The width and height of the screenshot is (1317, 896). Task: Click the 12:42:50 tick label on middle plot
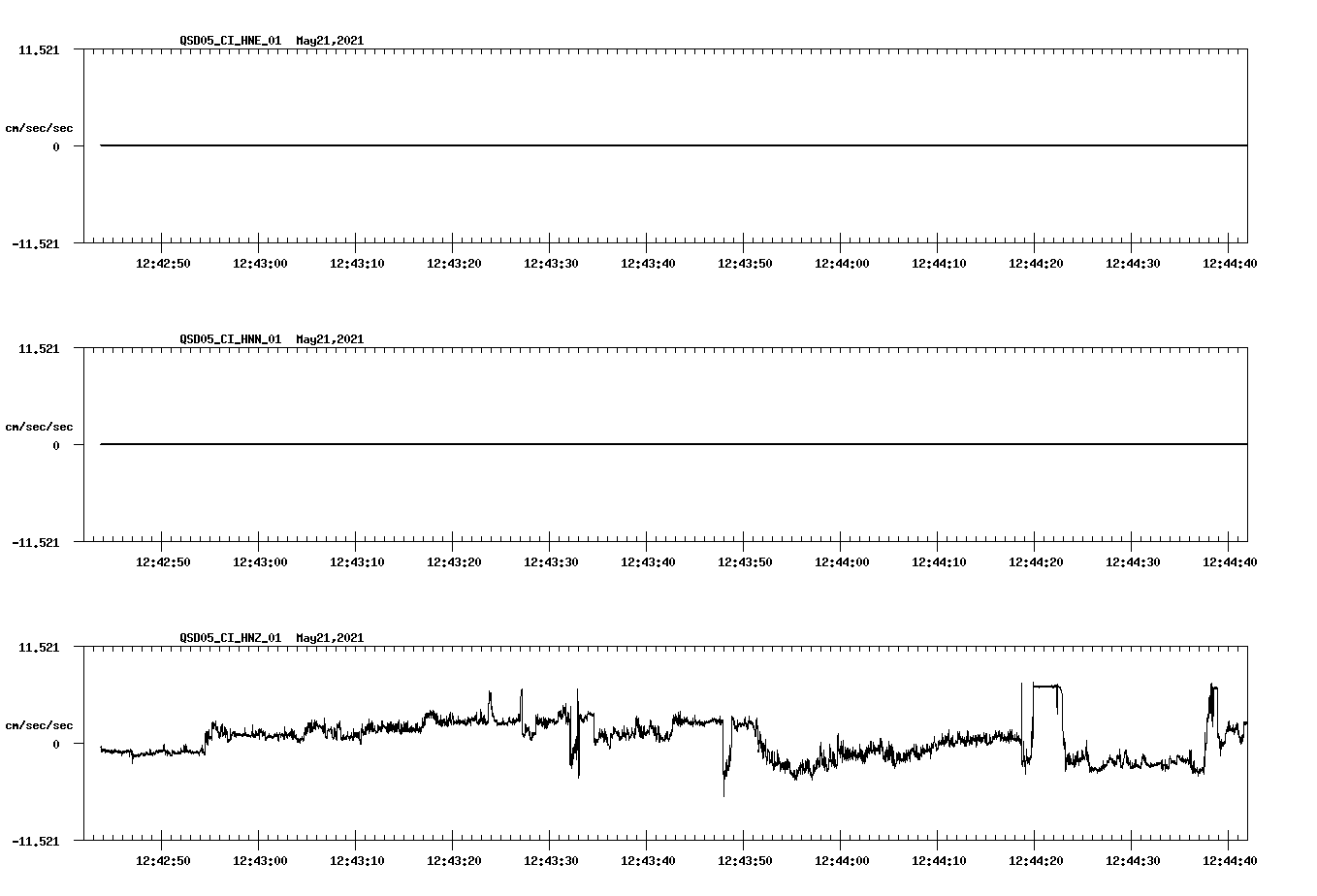(165, 560)
